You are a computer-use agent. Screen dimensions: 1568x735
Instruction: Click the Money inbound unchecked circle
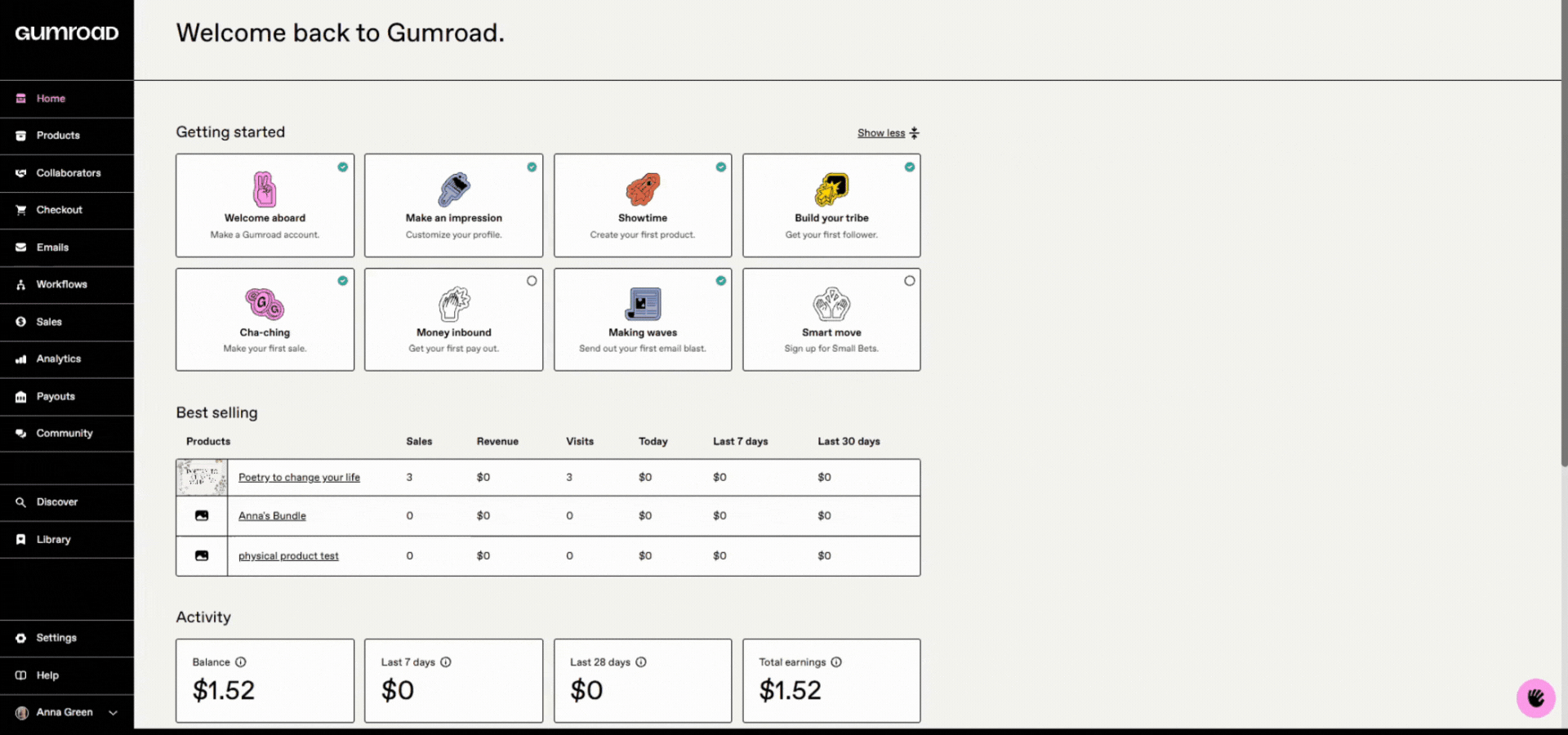tap(532, 281)
